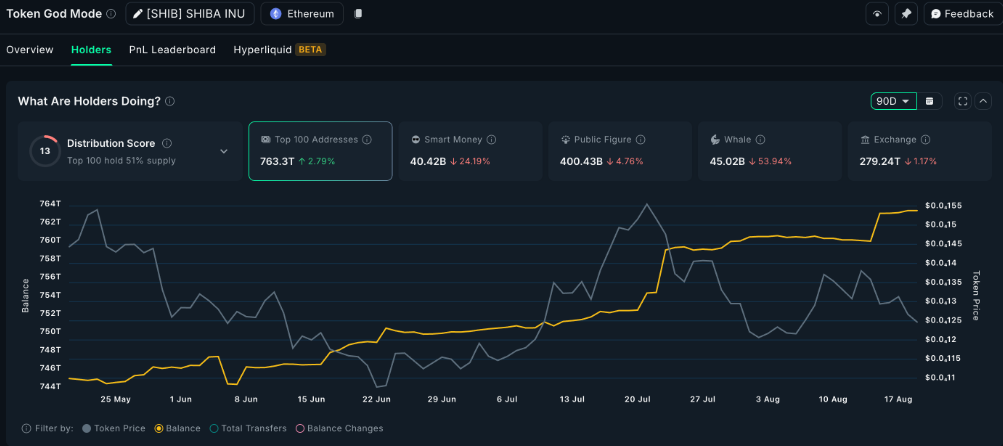Open the SHIB SHIBA INU token selector
The height and width of the screenshot is (446, 1003).
pyautogui.click(x=190, y=13)
